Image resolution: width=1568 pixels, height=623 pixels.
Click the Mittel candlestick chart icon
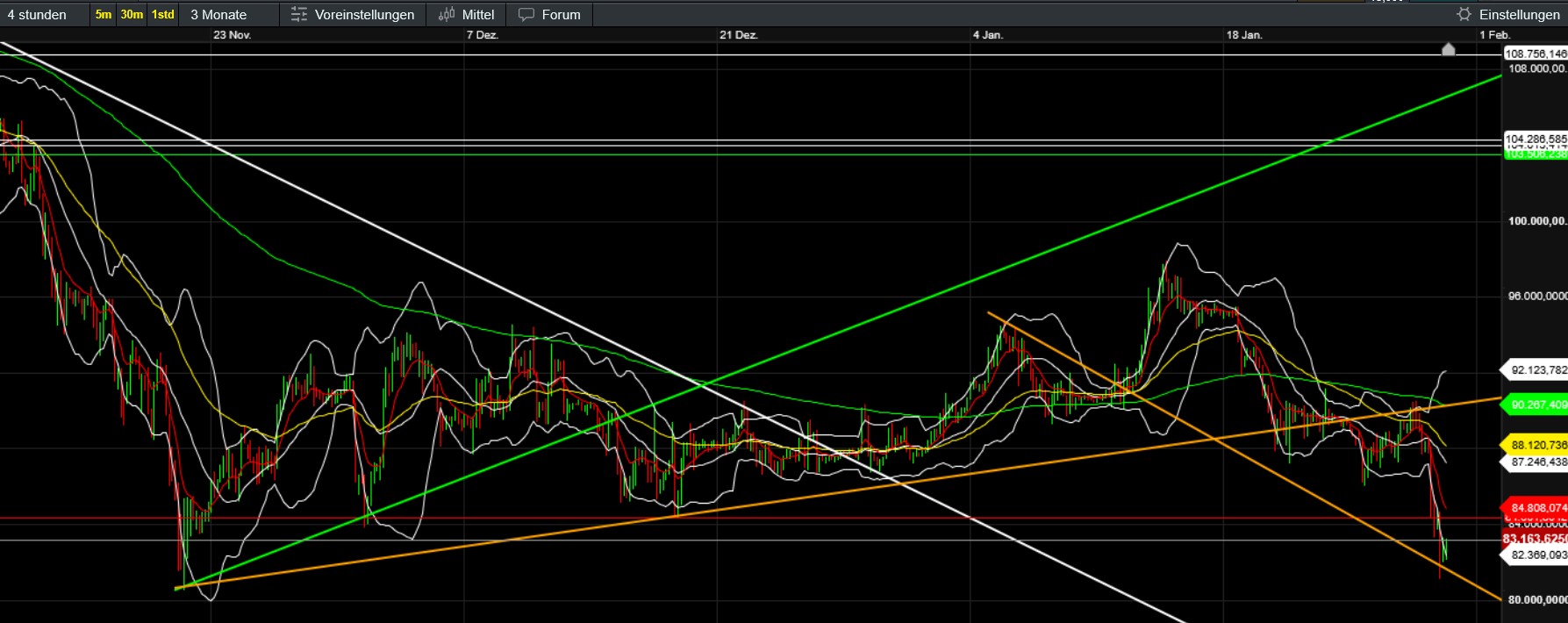click(x=447, y=15)
